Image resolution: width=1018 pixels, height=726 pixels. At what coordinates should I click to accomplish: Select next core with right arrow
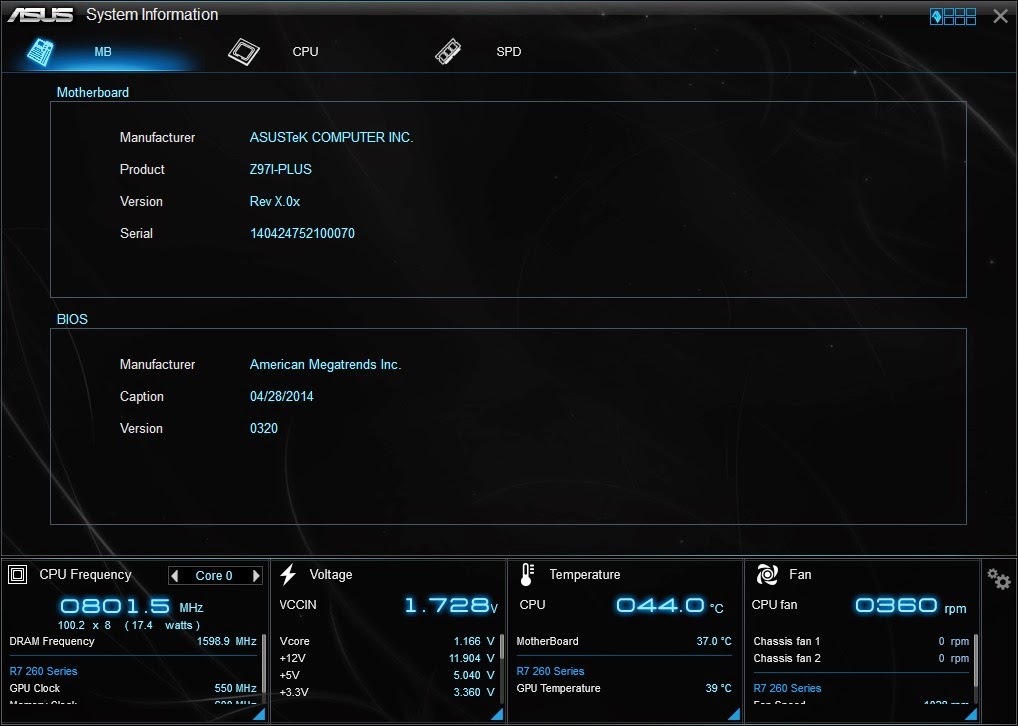(x=256, y=575)
